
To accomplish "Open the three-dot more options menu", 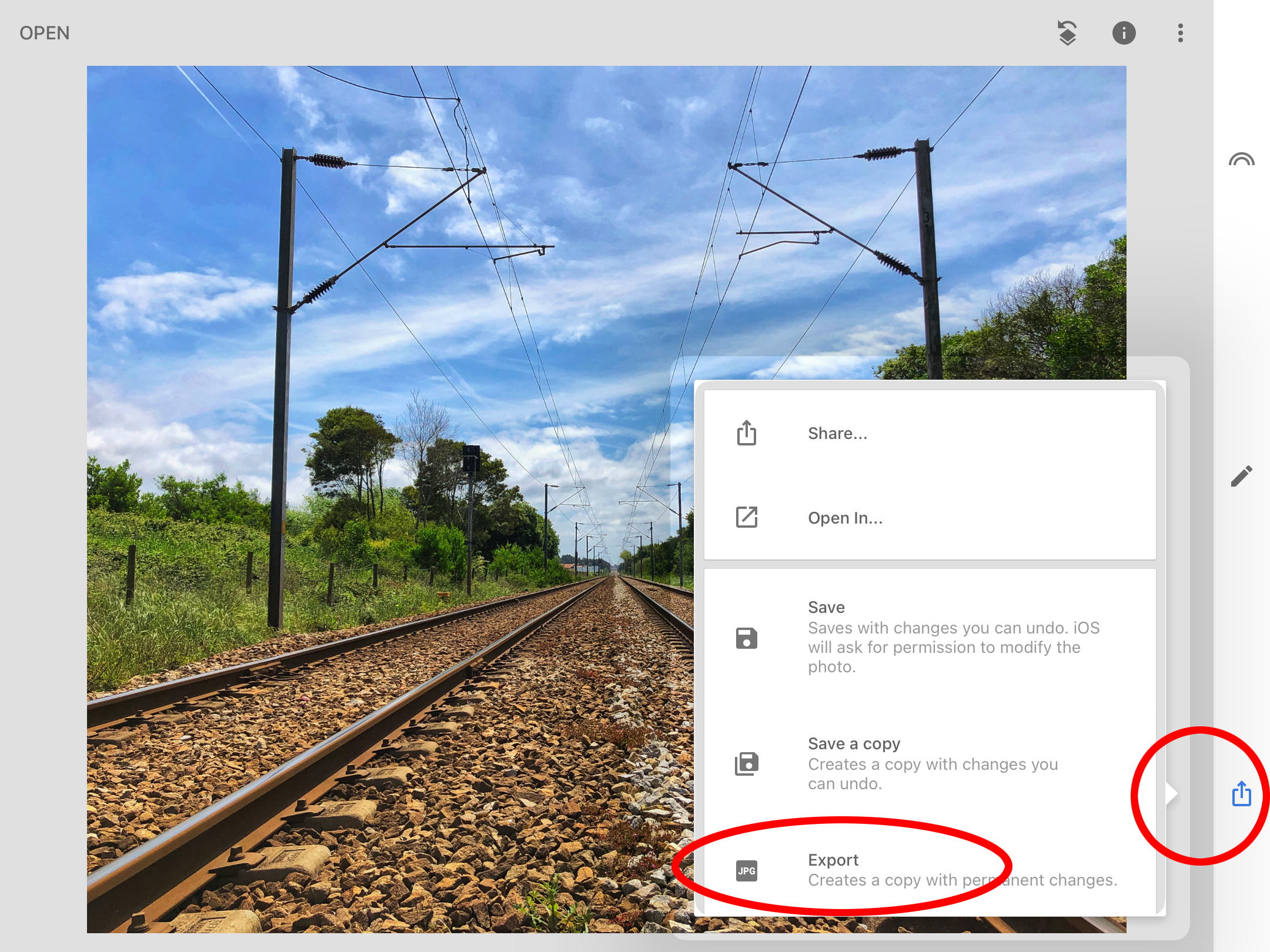I will (x=1180, y=33).
